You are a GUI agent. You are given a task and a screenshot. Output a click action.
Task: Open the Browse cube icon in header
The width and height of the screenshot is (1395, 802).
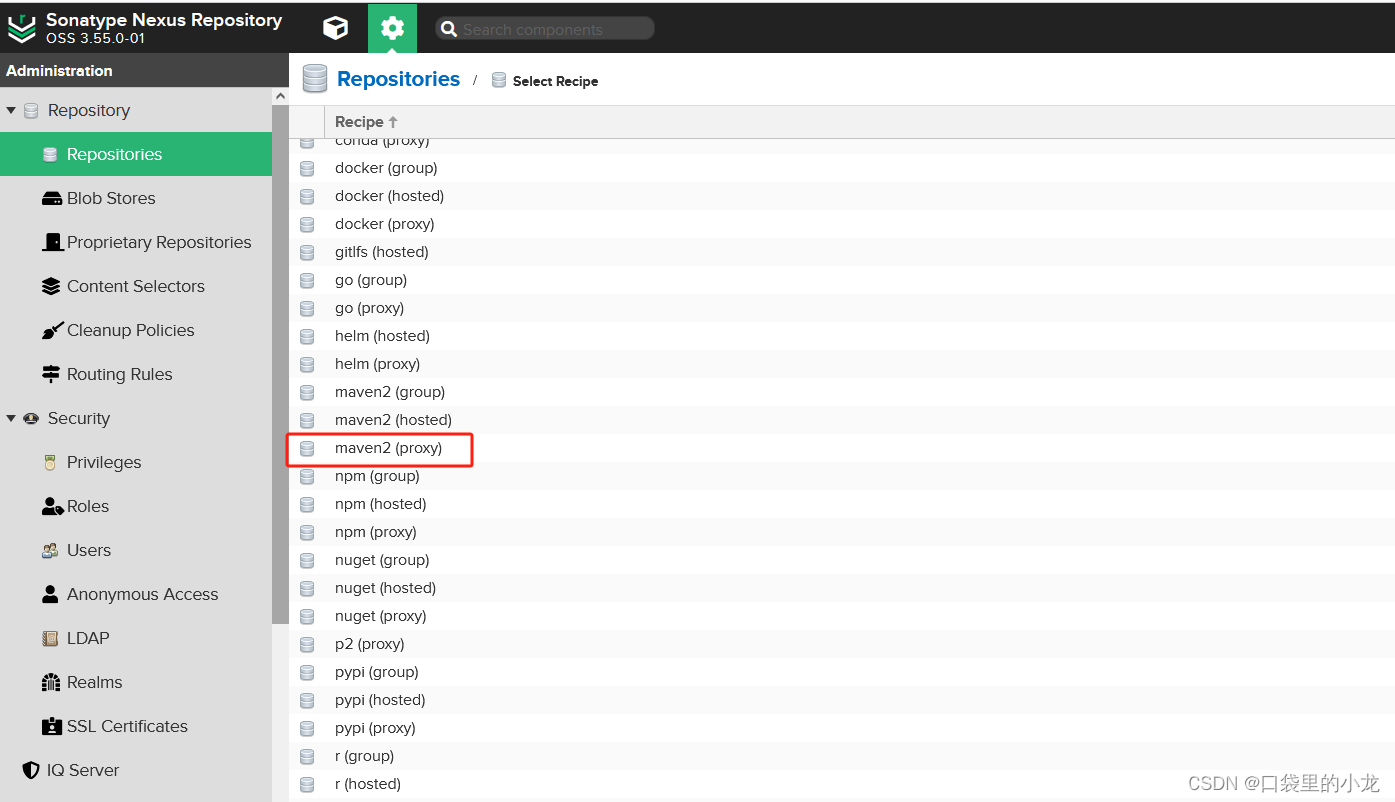coord(336,28)
